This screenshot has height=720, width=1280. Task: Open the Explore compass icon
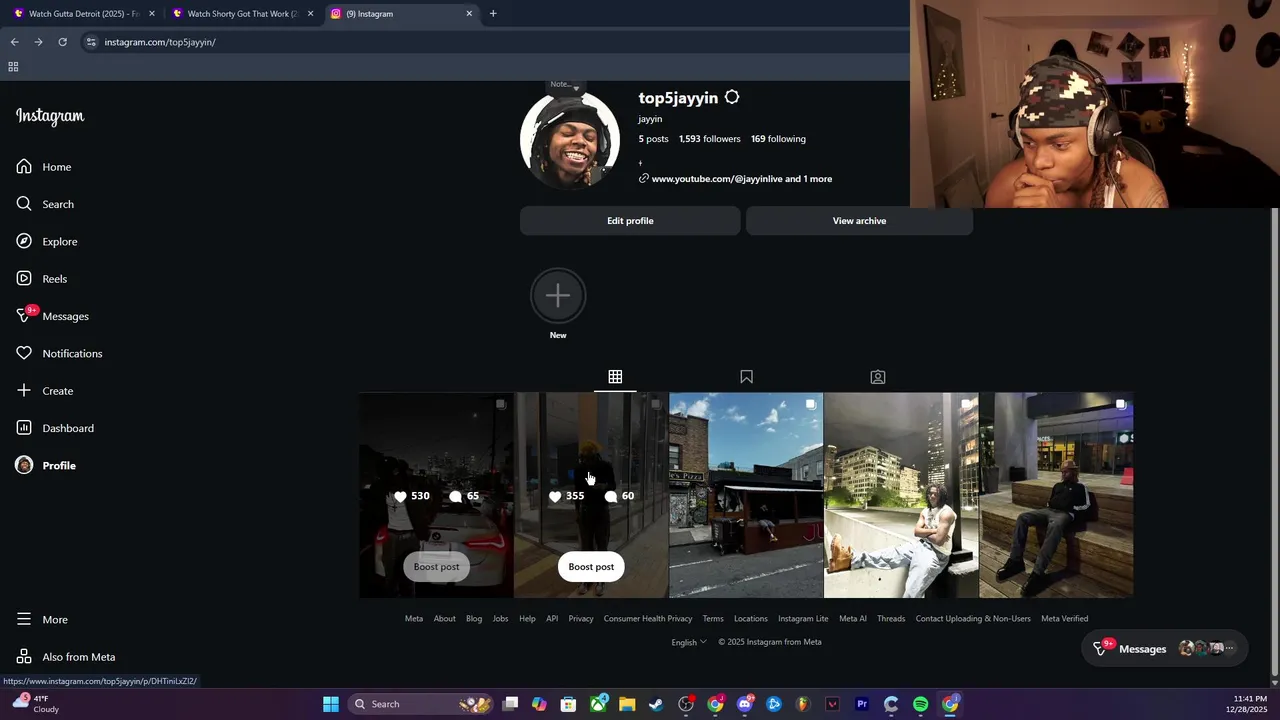point(24,241)
